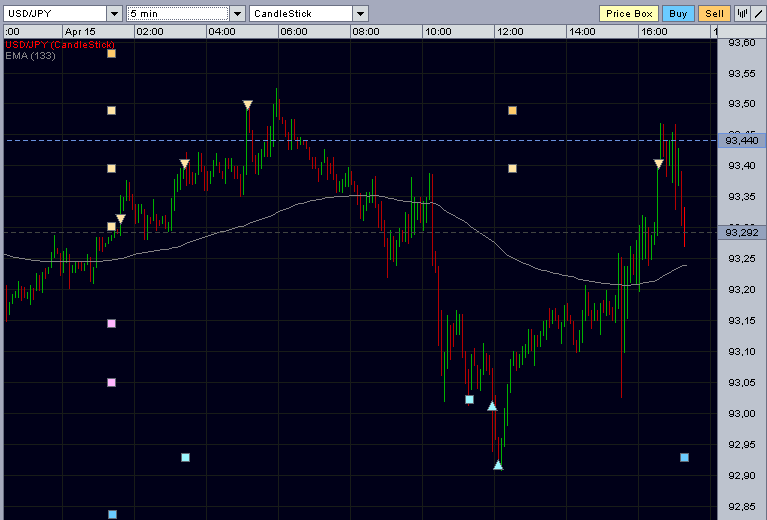
Task: Click the 93,440 price line label
Action: click(742, 141)
